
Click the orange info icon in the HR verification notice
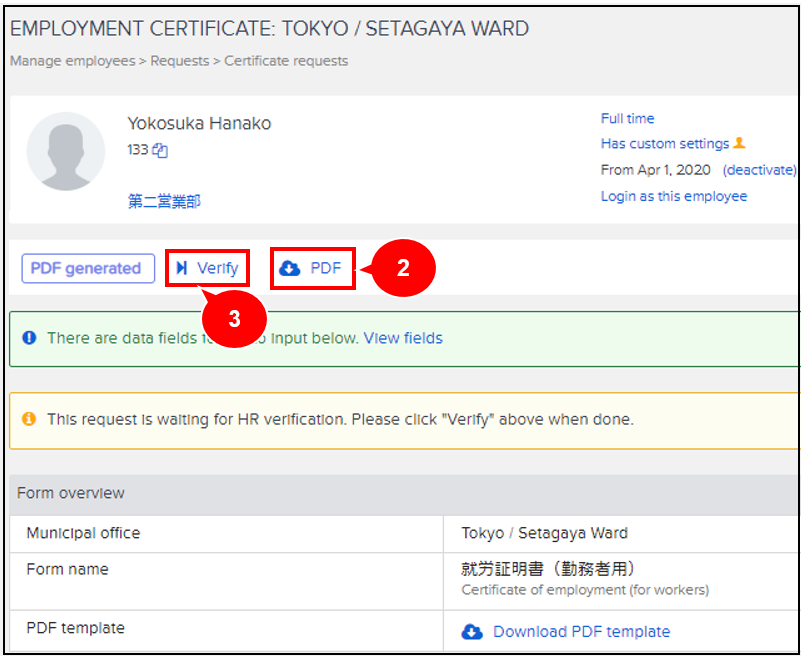pyautogui.click(x=30, y=419)
